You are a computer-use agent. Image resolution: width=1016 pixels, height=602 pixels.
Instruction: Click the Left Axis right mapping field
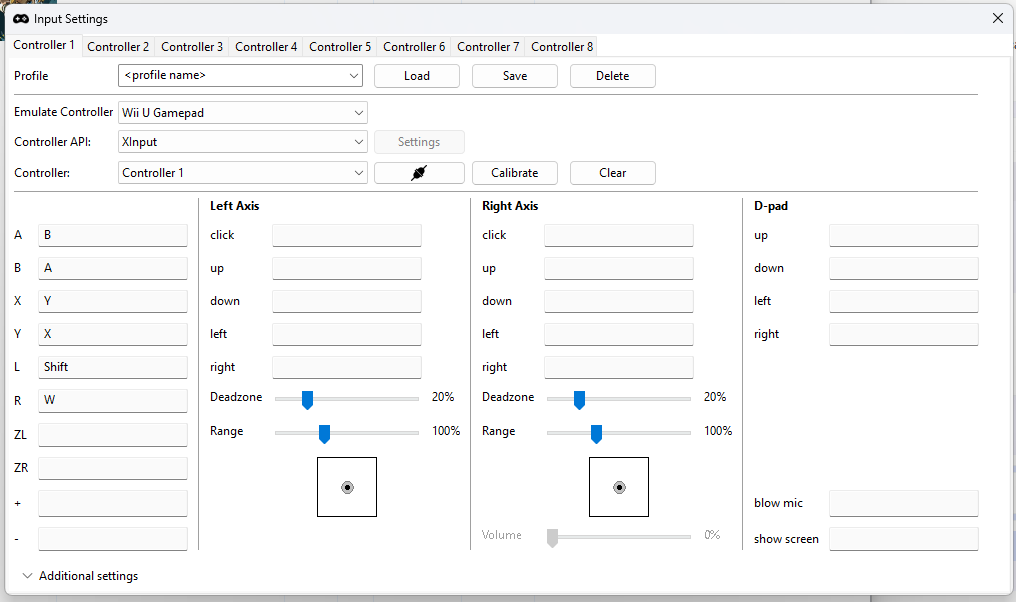pos(347,367)
